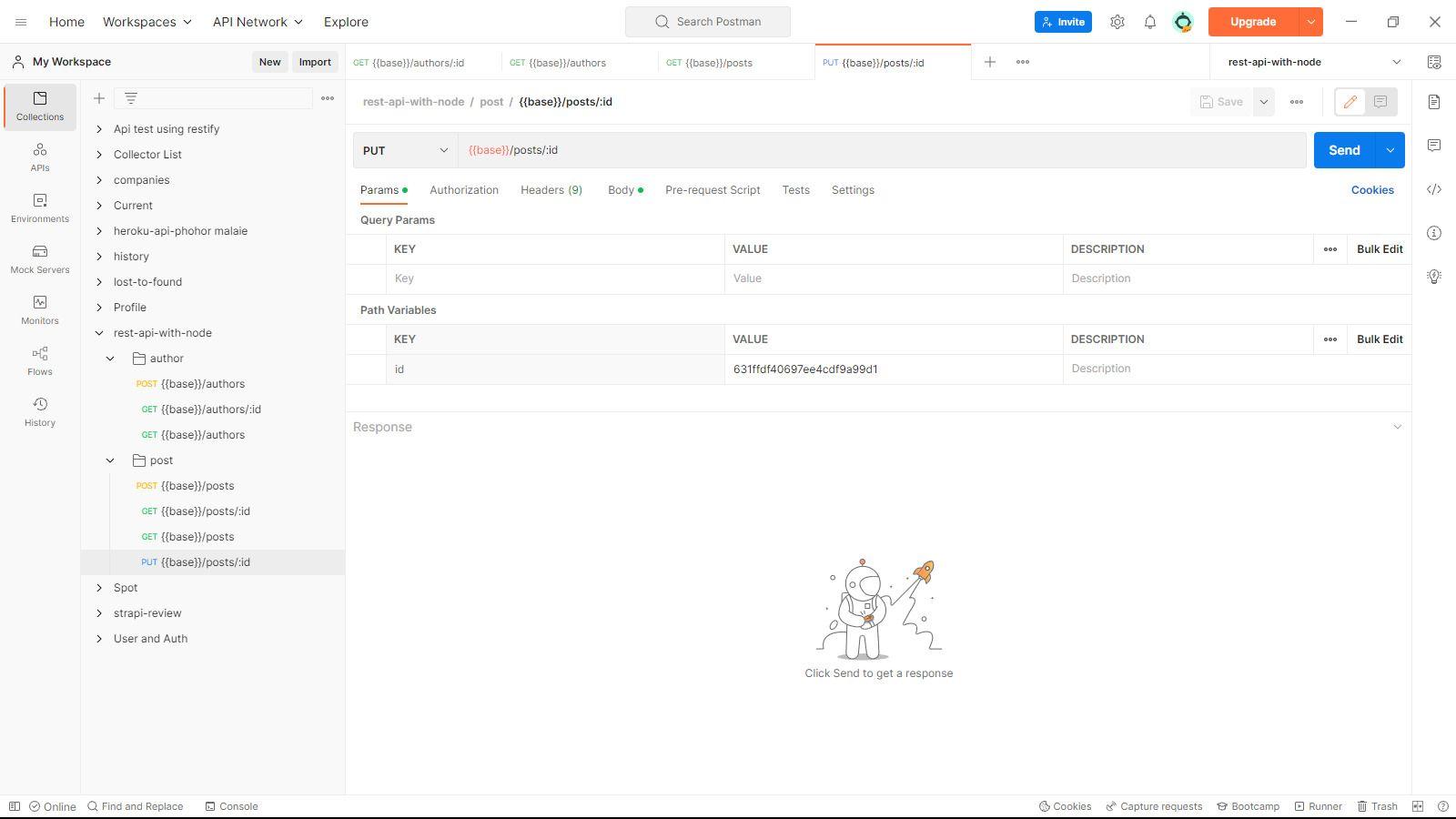Create new collection with plus icon
Viewport: 1456px width, 819px height.
point(99,98)
